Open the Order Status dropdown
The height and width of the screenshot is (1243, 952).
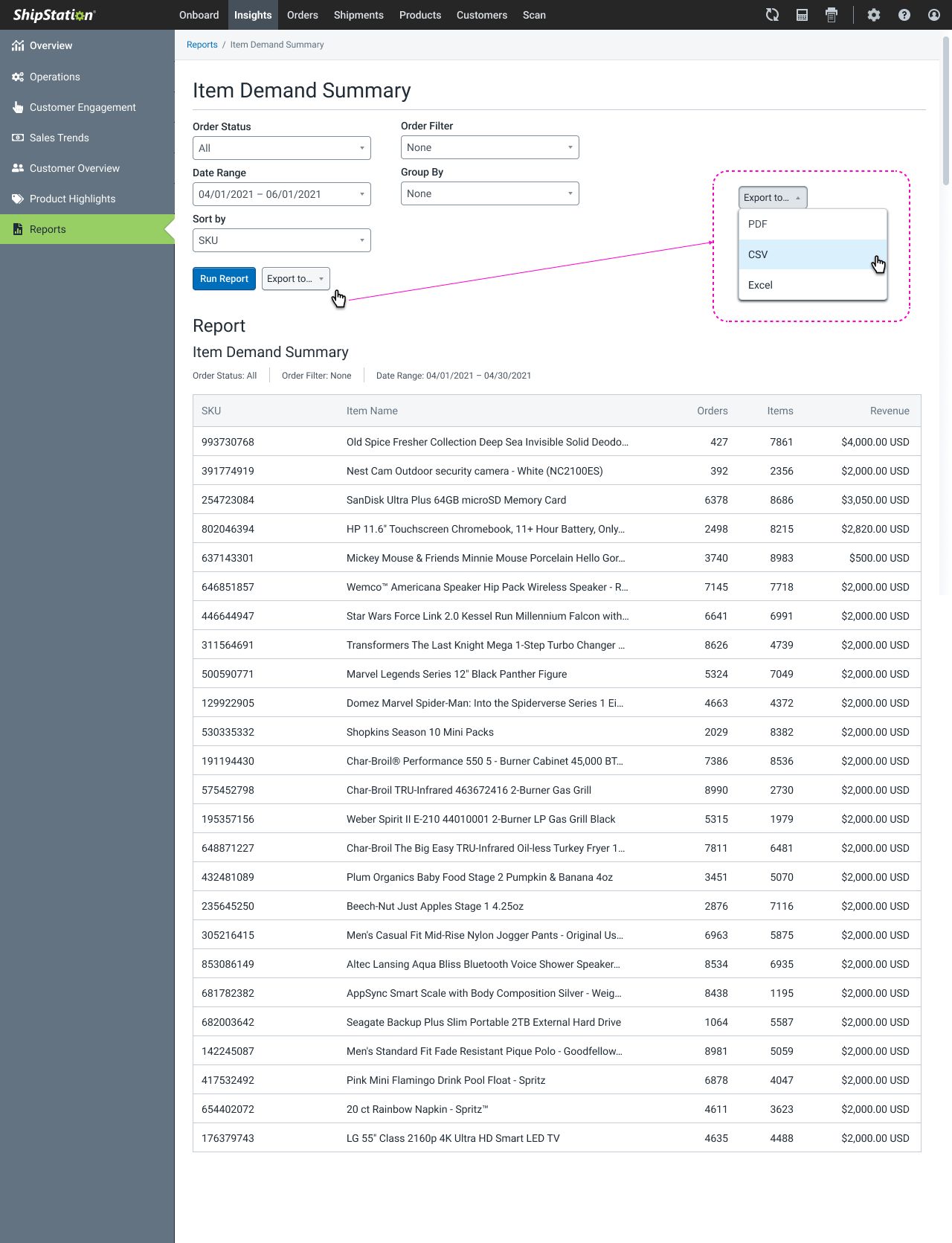pos(282,148)
